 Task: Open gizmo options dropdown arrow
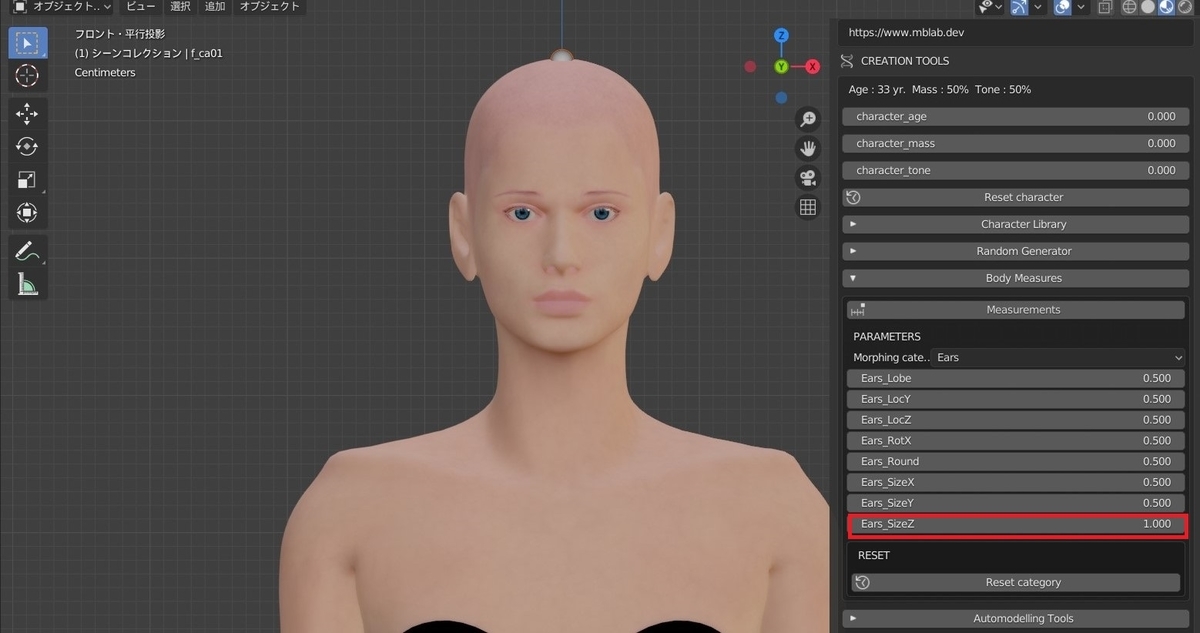point(1038,7)
